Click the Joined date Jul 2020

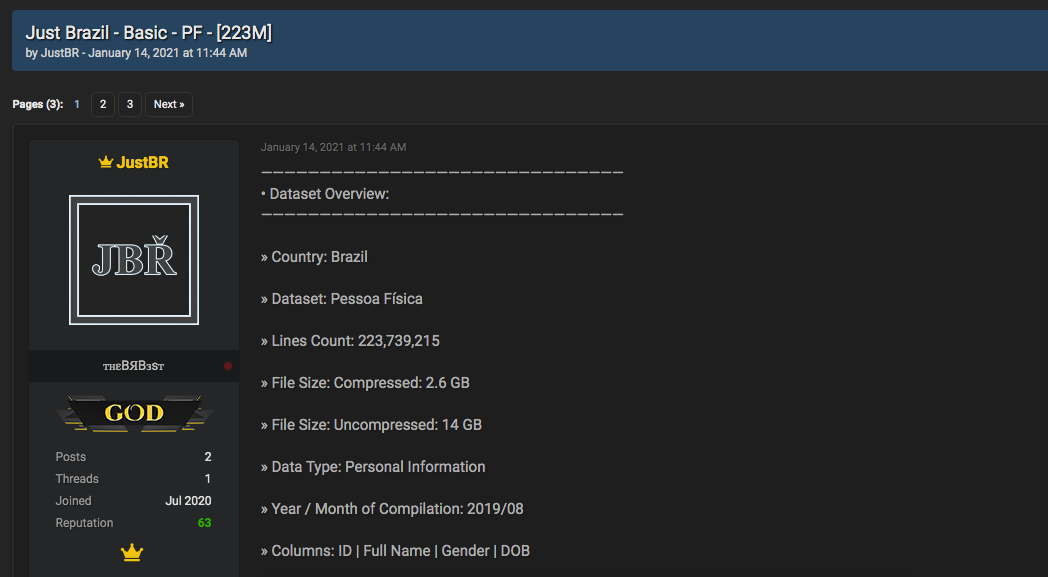(x=188, y=501)
